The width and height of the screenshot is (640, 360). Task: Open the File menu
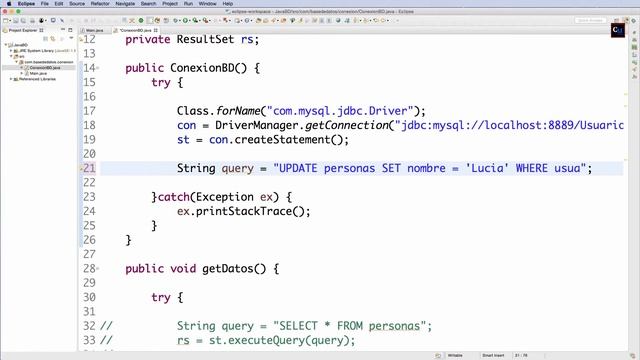pyautogui.click(x=44, y=4)
